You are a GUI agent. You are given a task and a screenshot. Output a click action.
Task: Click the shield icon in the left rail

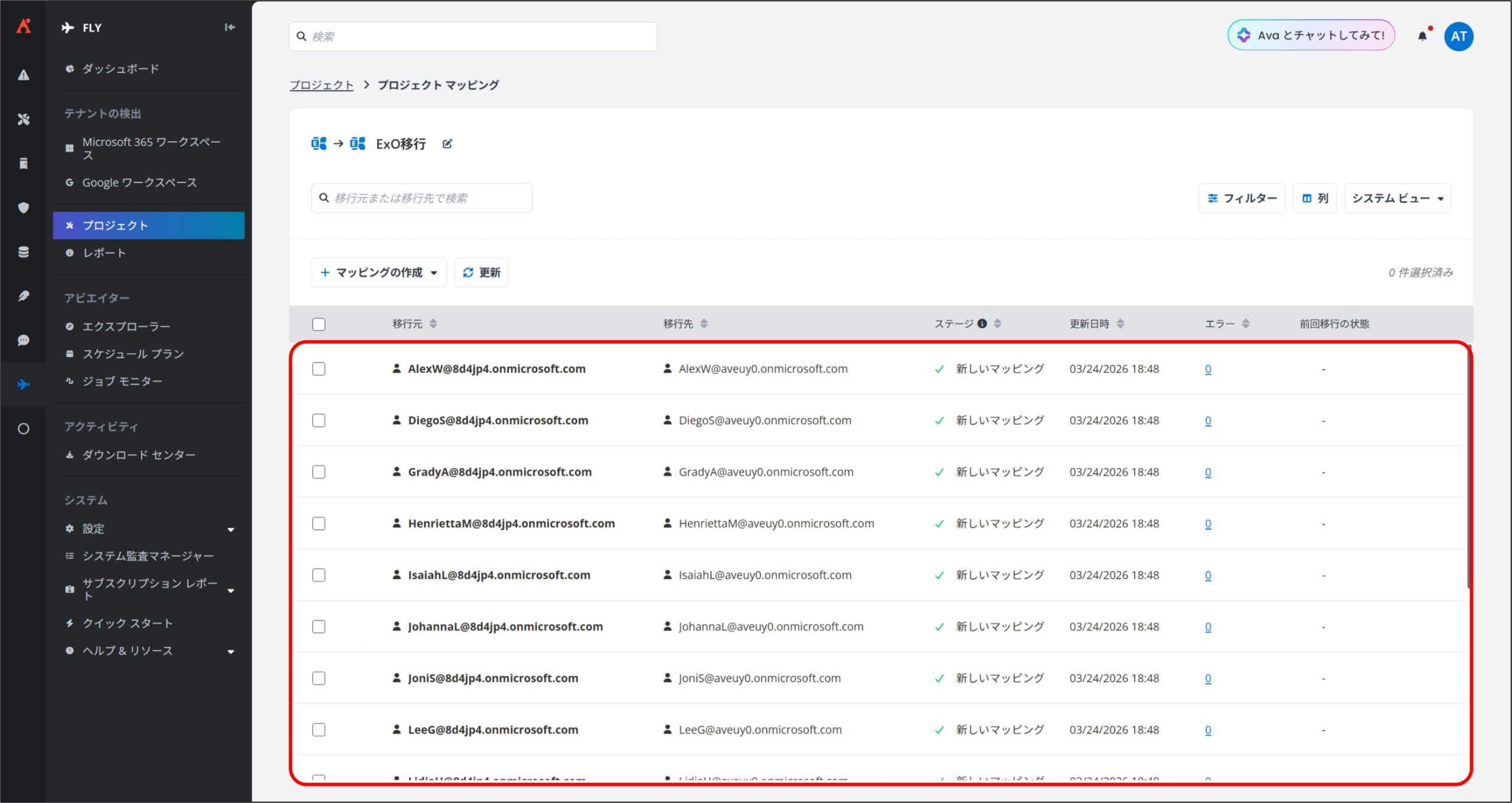pyautogui.click(x=23, y=207)
